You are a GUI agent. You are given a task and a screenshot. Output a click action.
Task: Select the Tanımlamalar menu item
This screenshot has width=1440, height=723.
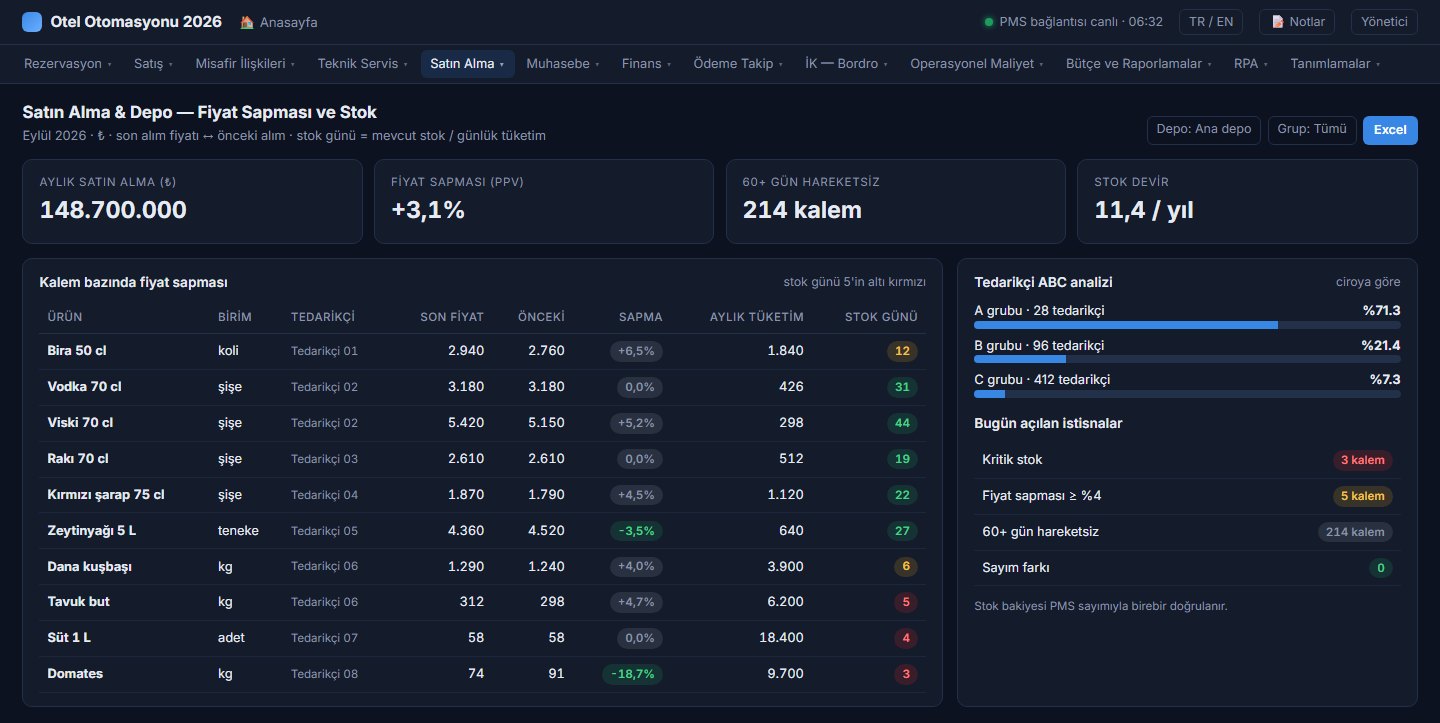[x=1336, y=64]
